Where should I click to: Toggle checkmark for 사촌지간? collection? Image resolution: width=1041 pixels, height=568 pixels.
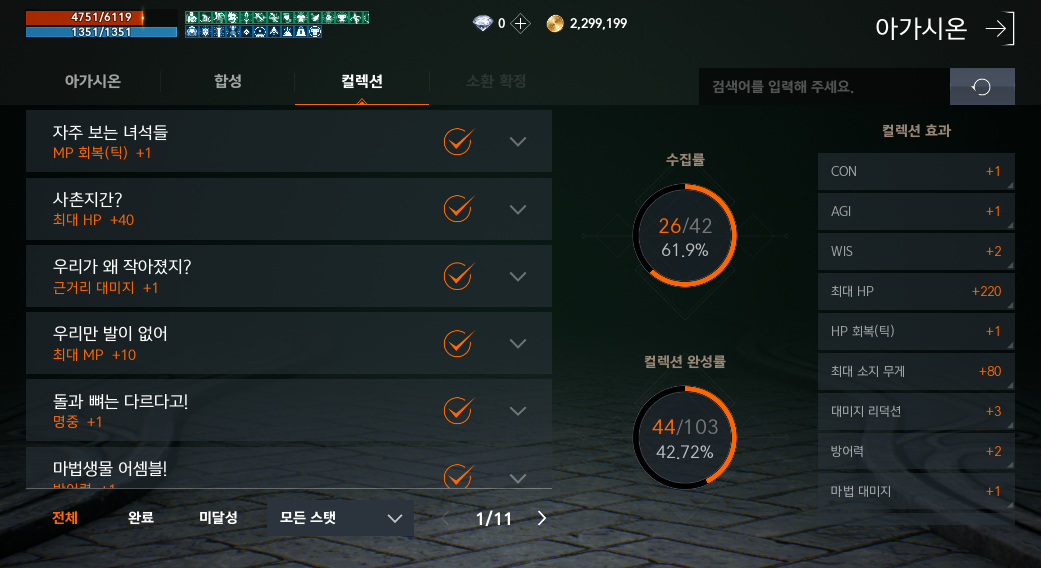458,208
